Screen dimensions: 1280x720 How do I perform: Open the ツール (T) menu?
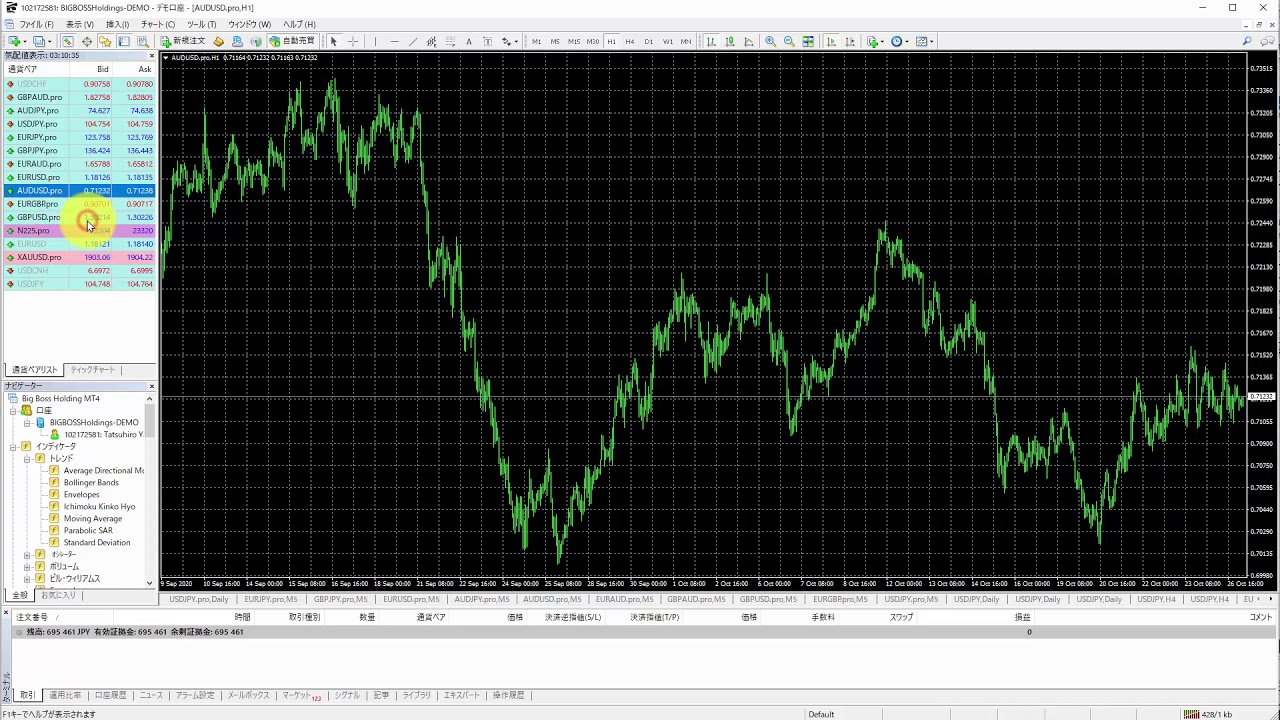(x=202, y=24)
